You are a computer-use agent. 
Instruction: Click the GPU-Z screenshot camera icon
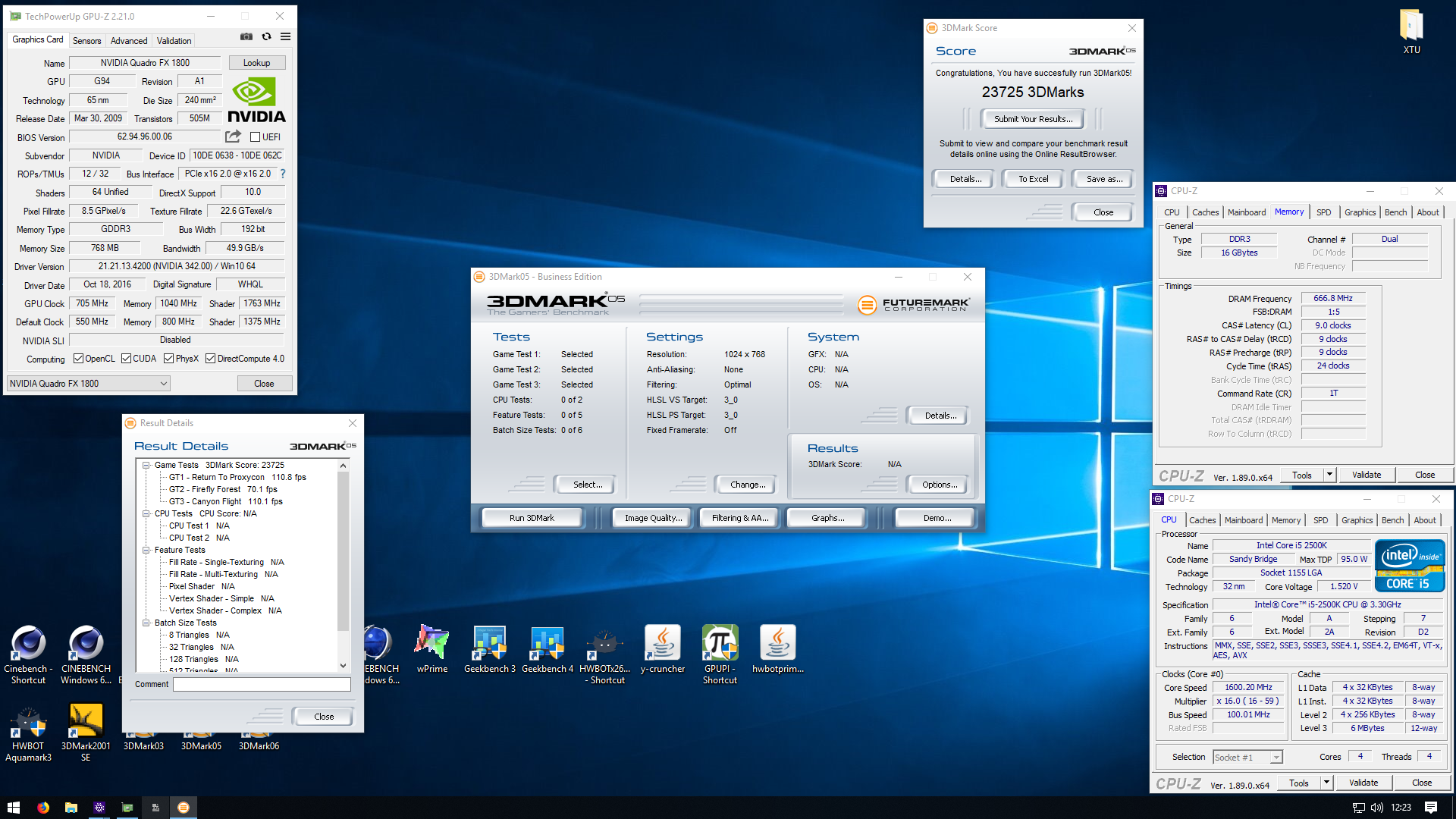pyautogui.click(x=246, y=36)
